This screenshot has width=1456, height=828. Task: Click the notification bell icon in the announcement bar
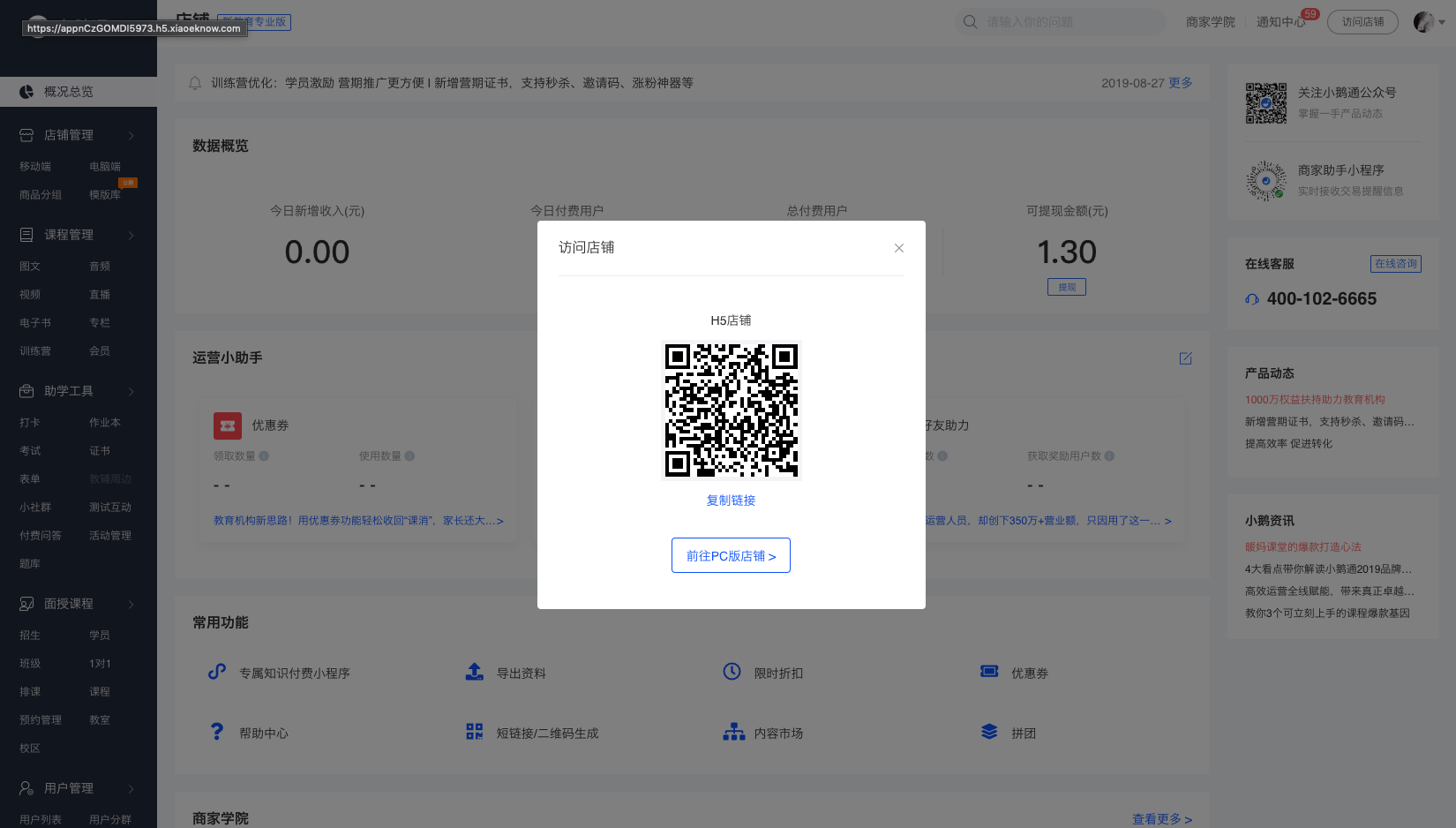click(x=195, y=83)
